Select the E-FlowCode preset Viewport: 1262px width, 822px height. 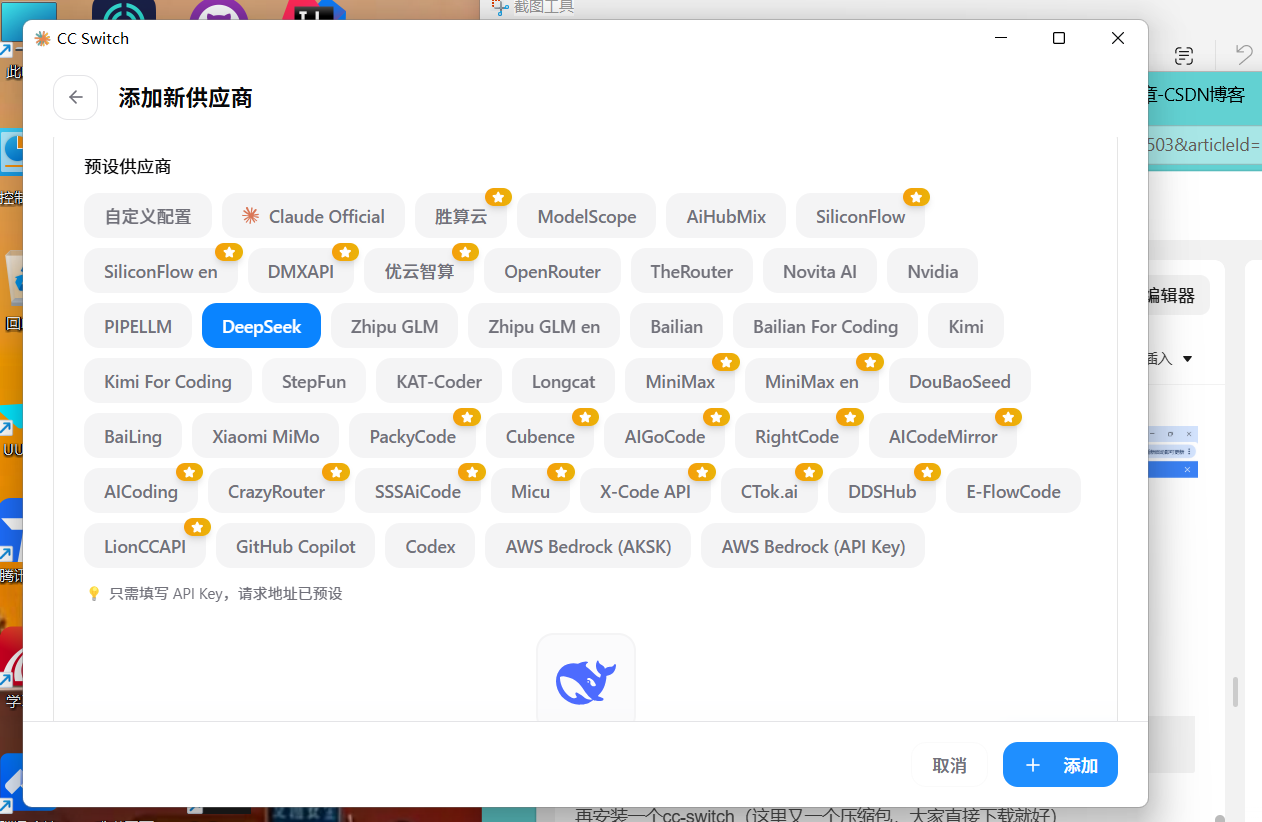1013,491
